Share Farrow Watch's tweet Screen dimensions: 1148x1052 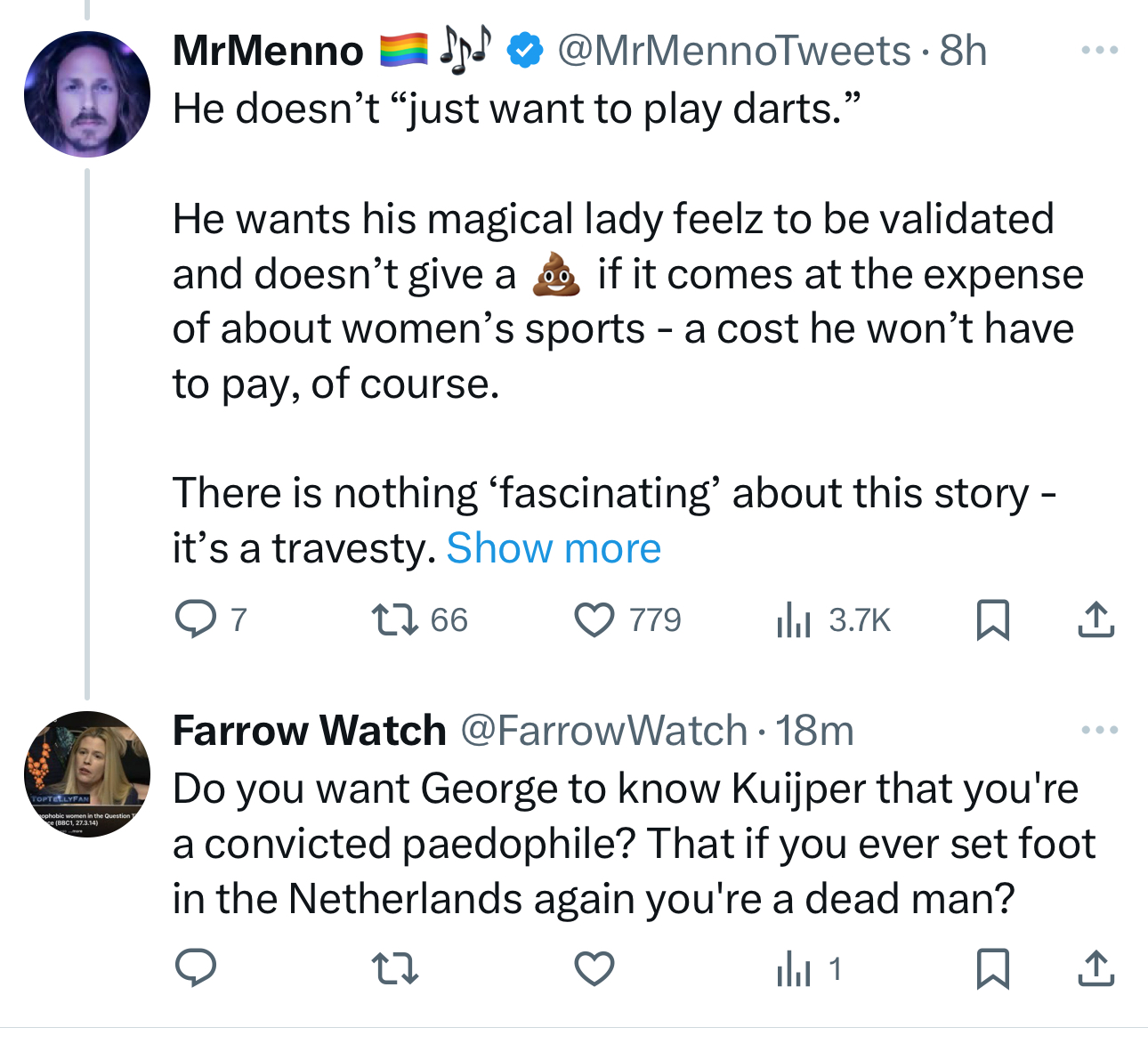(x=1095, y=968)
